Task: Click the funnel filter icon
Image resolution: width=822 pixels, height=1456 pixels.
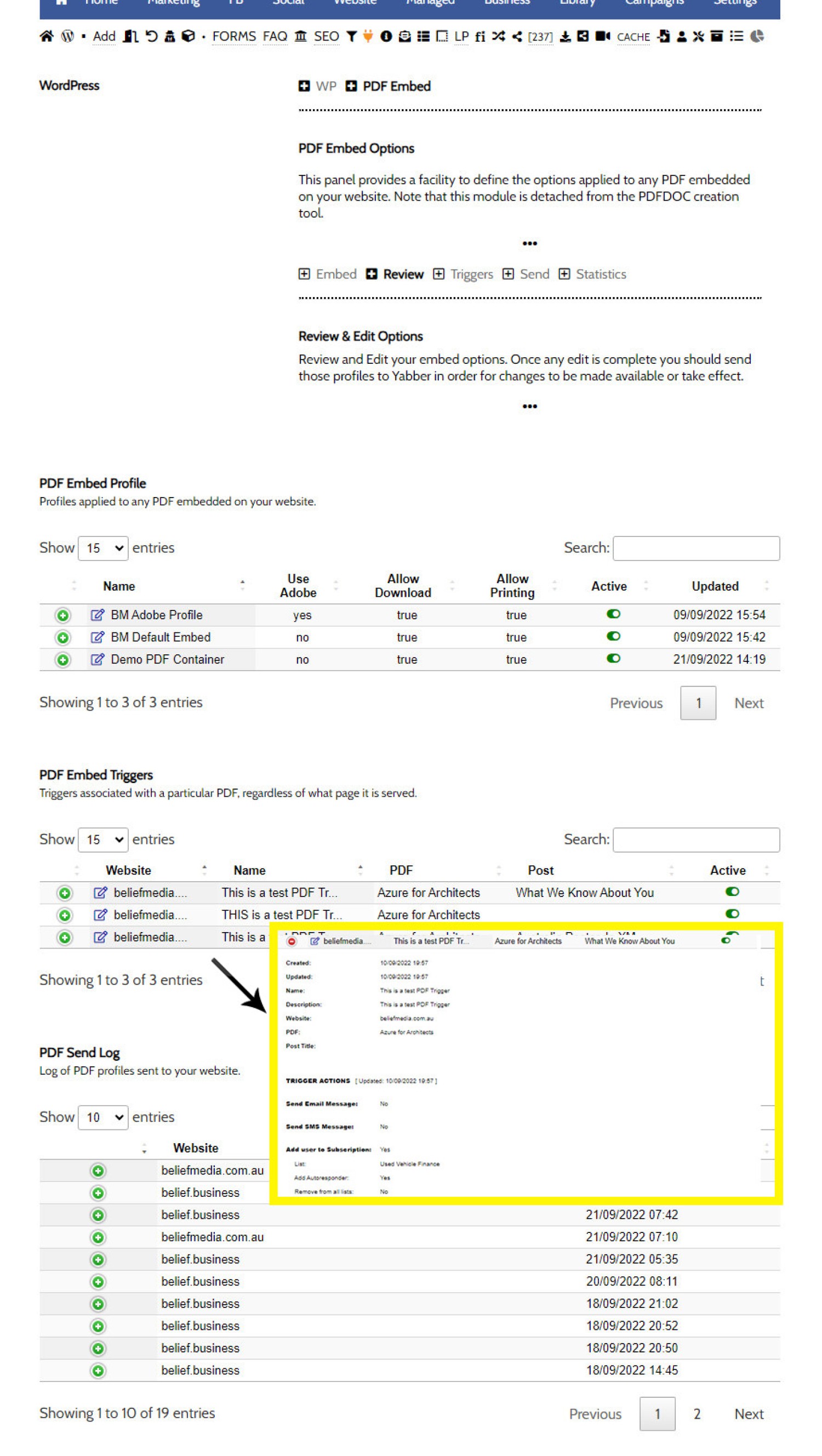Action: coord(351,37)
